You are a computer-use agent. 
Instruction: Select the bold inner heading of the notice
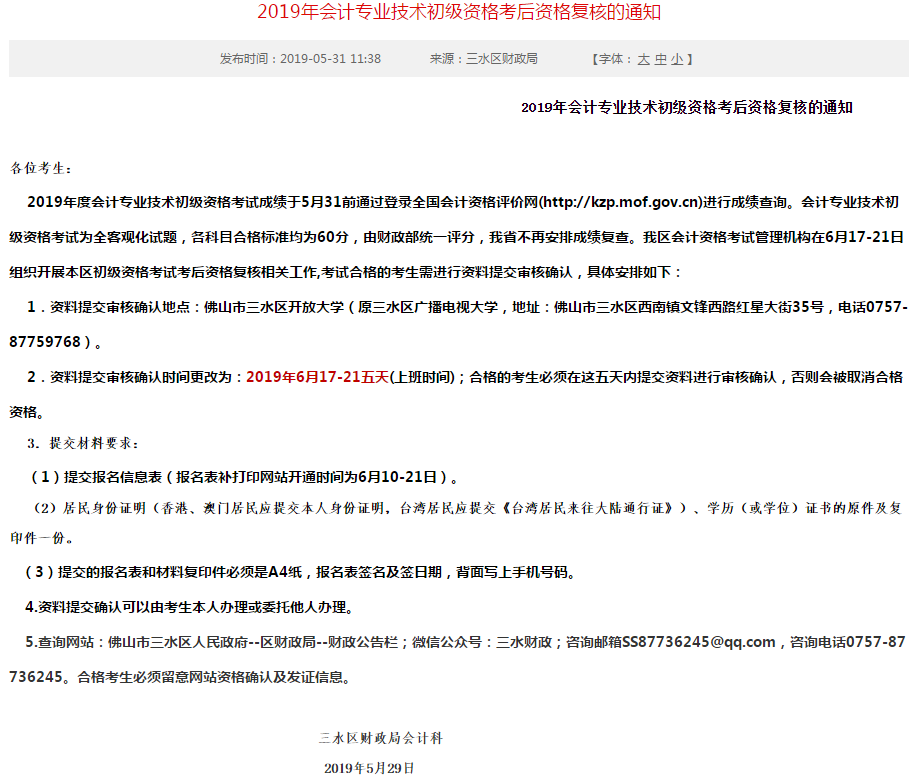tap(665, 106)
